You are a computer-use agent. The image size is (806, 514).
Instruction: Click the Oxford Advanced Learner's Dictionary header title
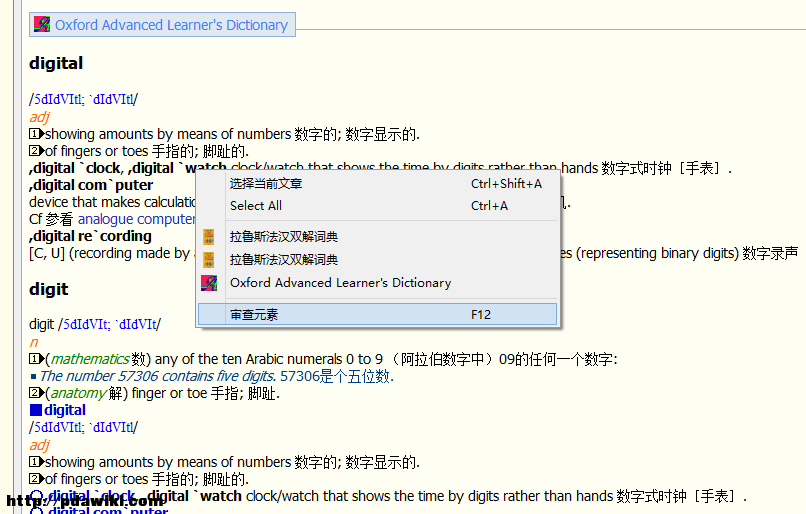coord(171,25)
